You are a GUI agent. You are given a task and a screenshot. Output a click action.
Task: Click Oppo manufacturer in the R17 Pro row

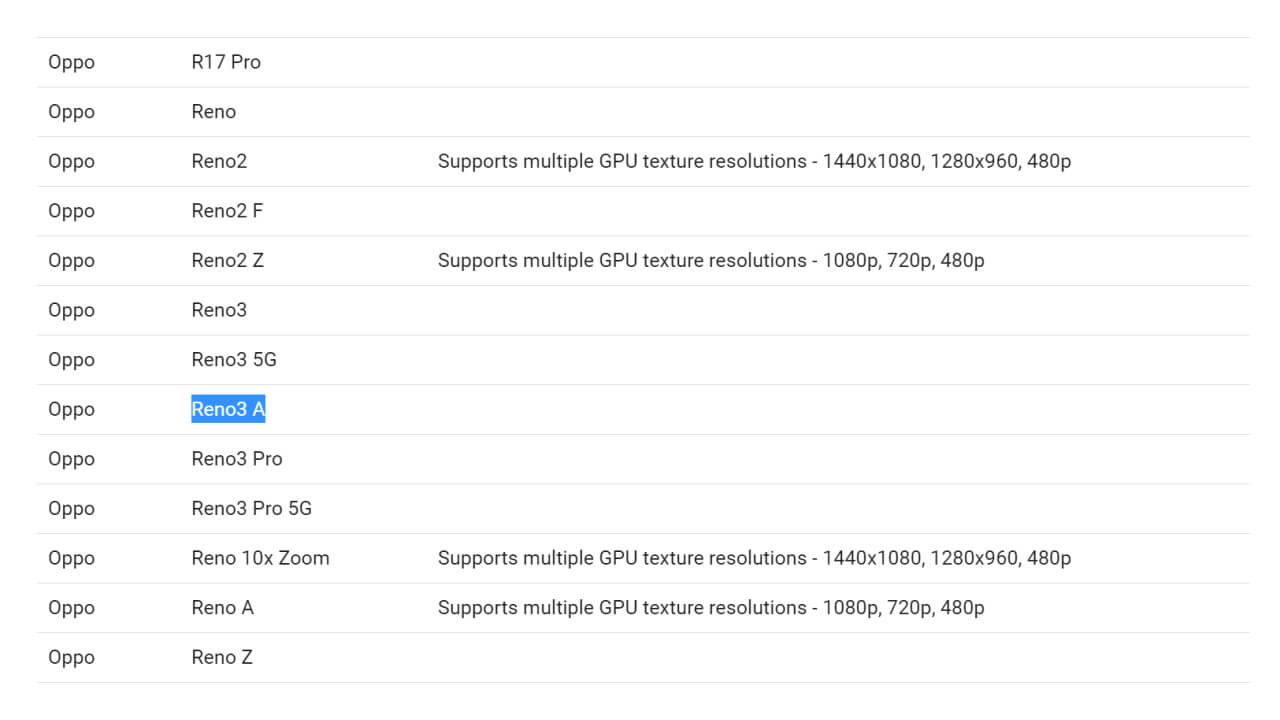[72, 62]
